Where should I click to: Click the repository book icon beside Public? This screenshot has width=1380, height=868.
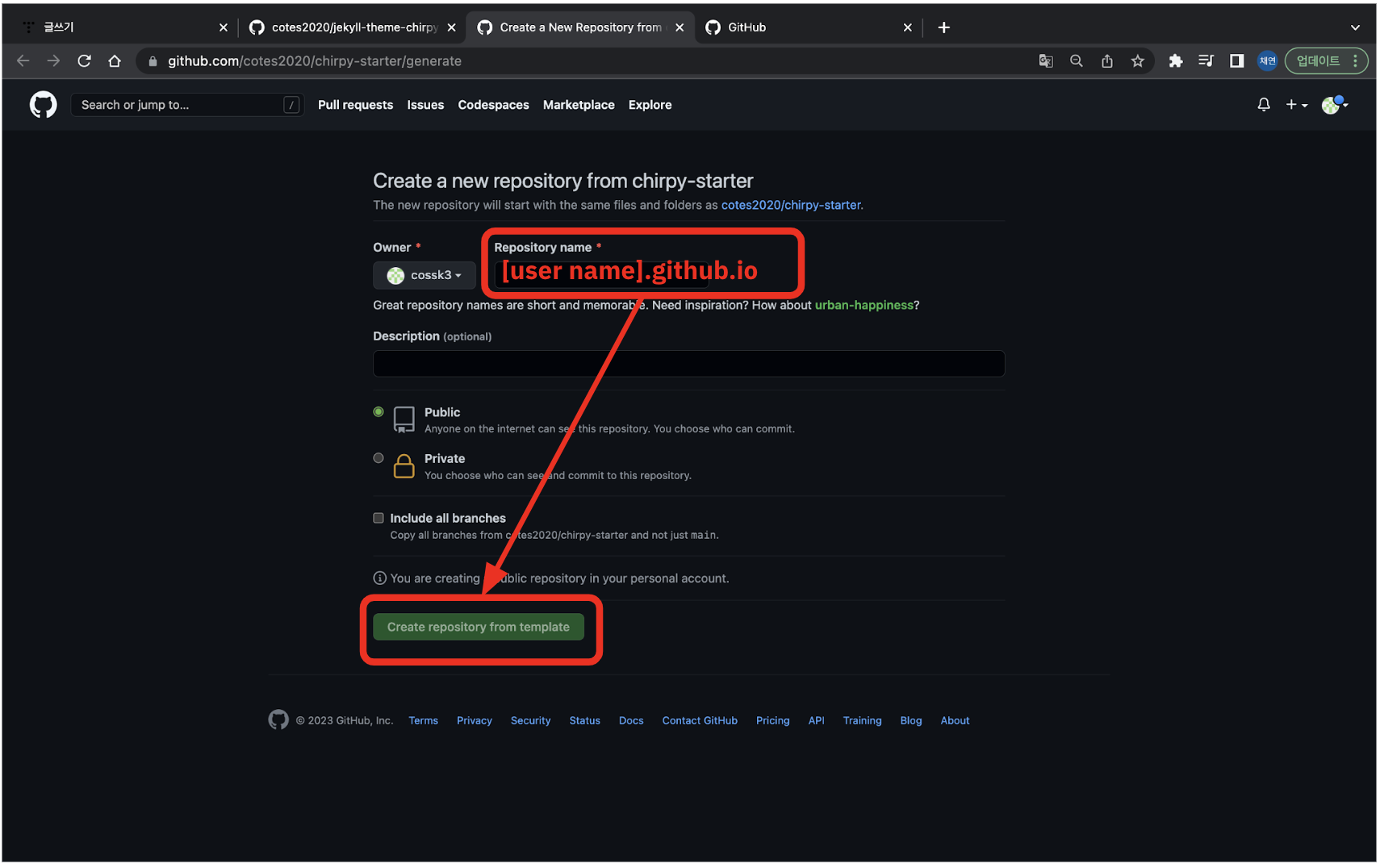coord(404,419)
